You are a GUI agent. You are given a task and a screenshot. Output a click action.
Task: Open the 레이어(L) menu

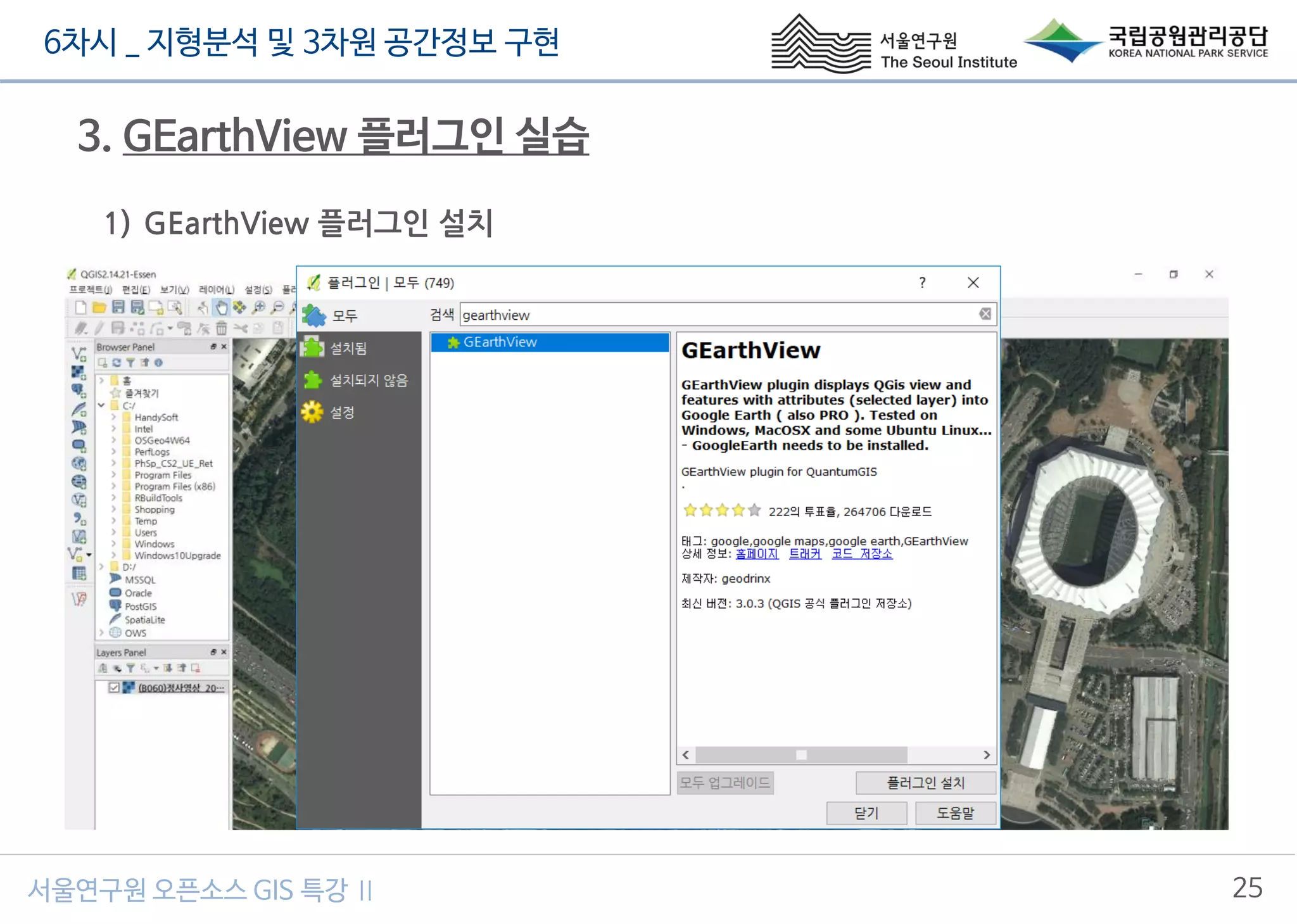[x=217, y=290]
